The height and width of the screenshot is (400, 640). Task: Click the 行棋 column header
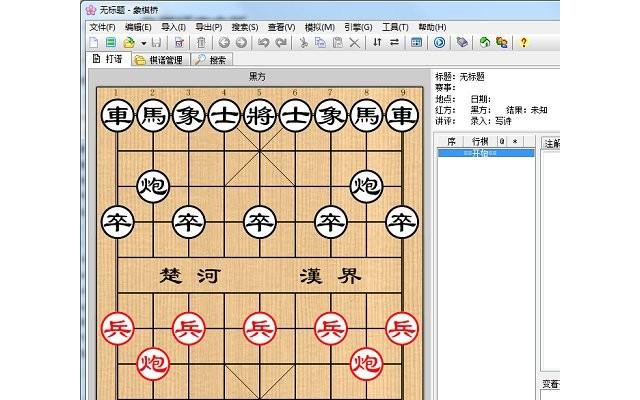tap(480, 141)
